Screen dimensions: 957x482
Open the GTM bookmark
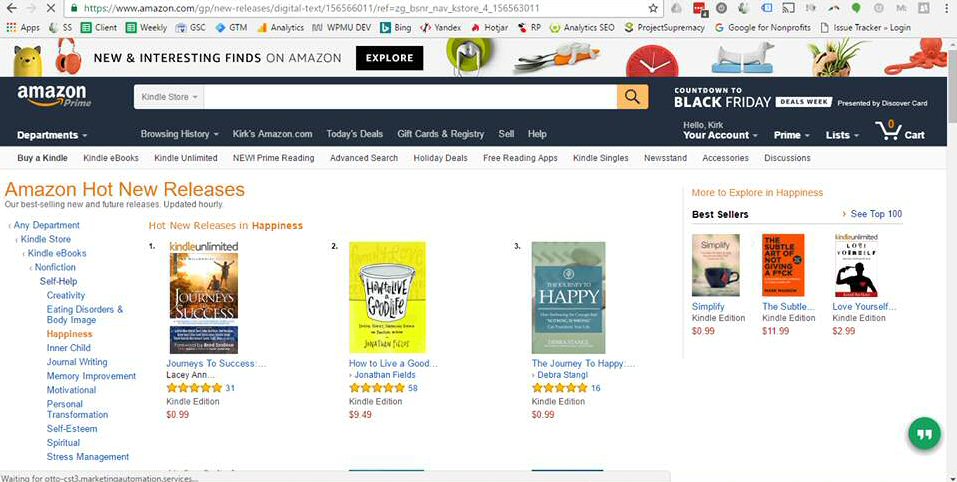pyautogui.click(x=231, y=27)
